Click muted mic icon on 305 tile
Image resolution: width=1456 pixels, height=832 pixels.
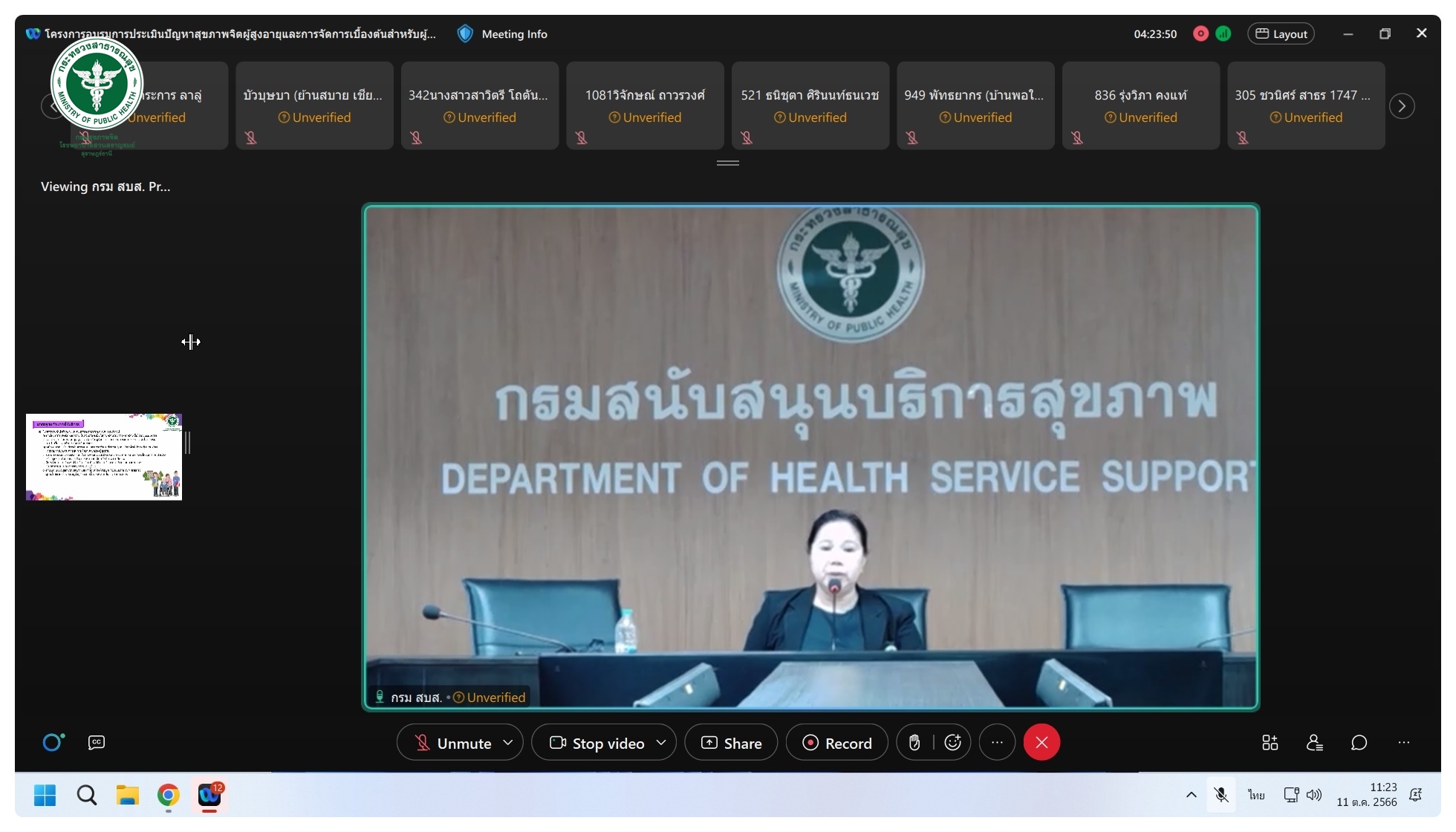(x=1242, y=137)
